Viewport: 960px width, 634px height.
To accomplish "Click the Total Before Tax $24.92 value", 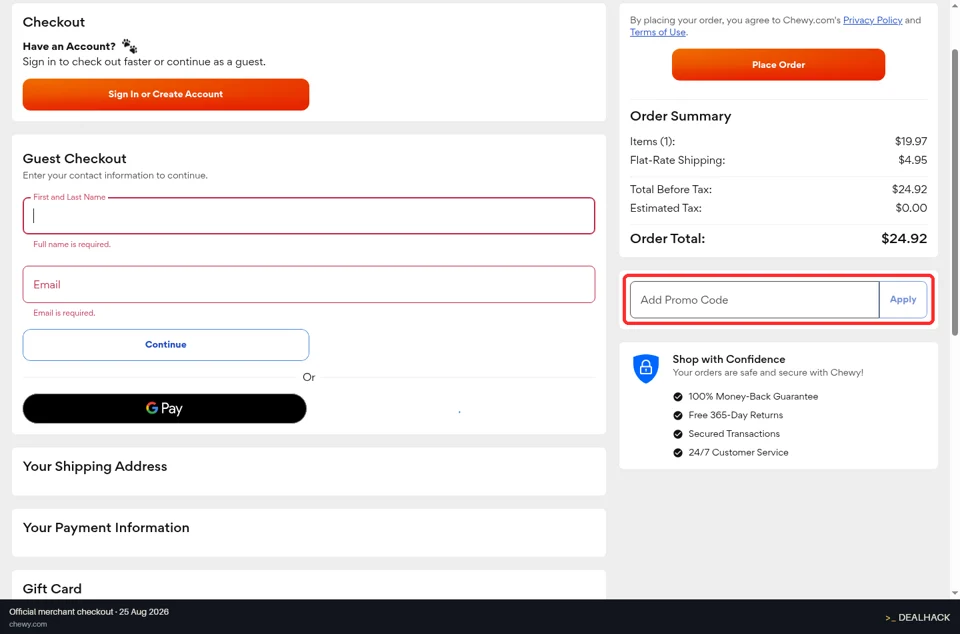I will (x=909, y=189).
